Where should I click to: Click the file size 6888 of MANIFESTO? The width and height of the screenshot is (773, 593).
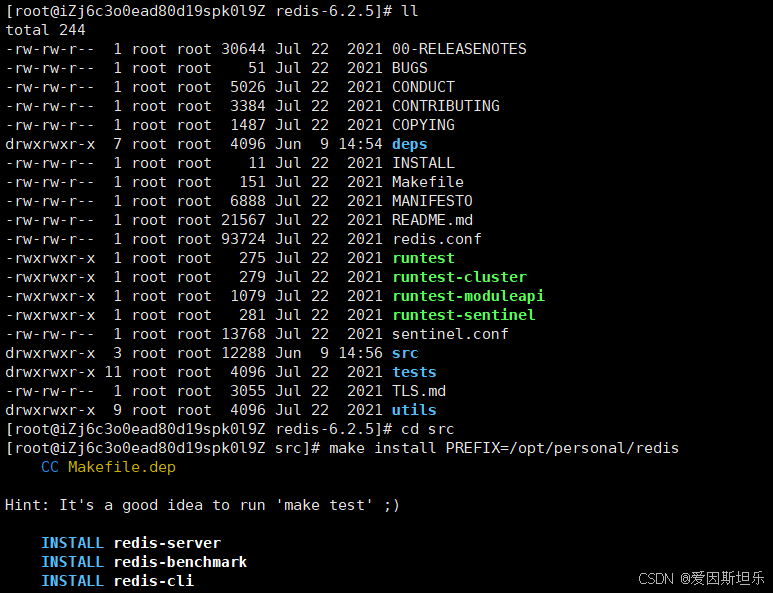click(247, 201)
